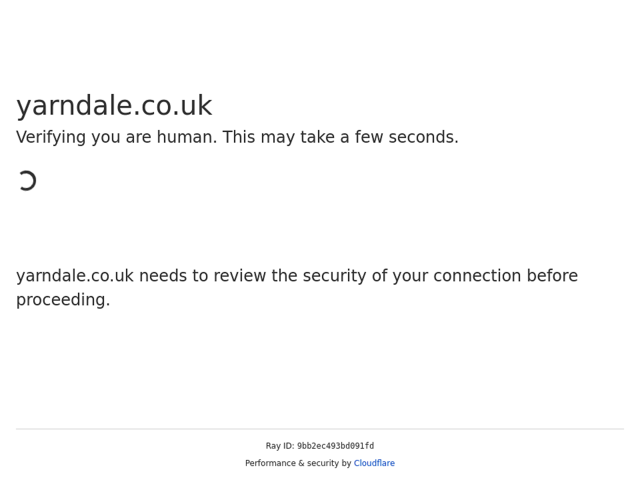640x480 pixels.
Task: Click the word "security" in the footer
Action: click(x=323, y=464)
